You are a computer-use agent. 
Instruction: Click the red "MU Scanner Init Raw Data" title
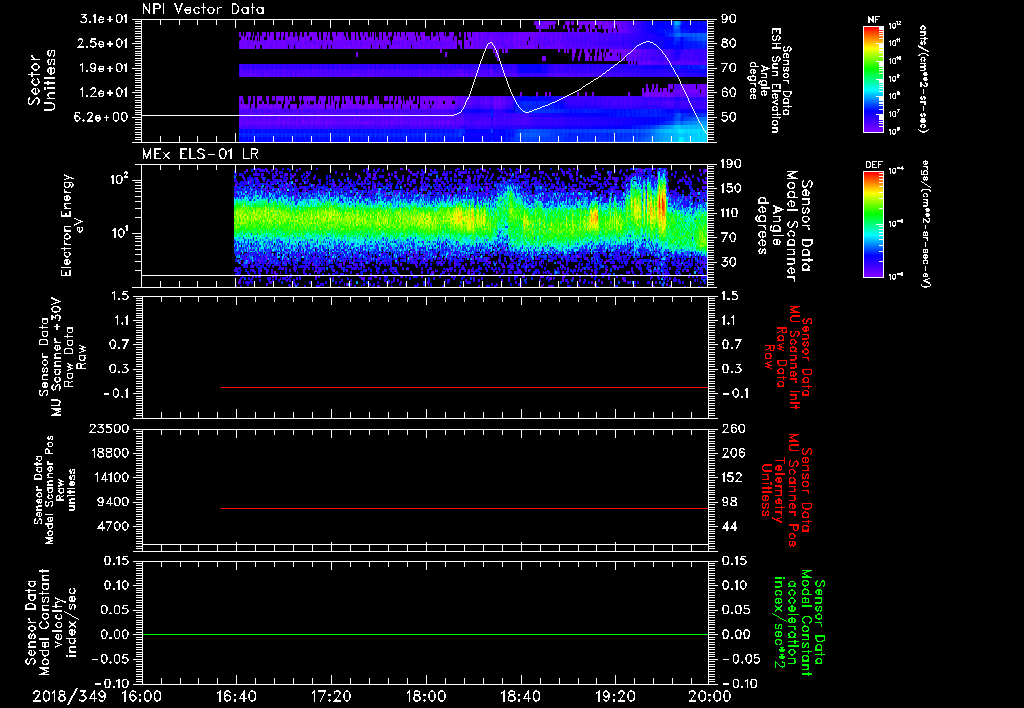pyautogui.click(x=788, y=357)
